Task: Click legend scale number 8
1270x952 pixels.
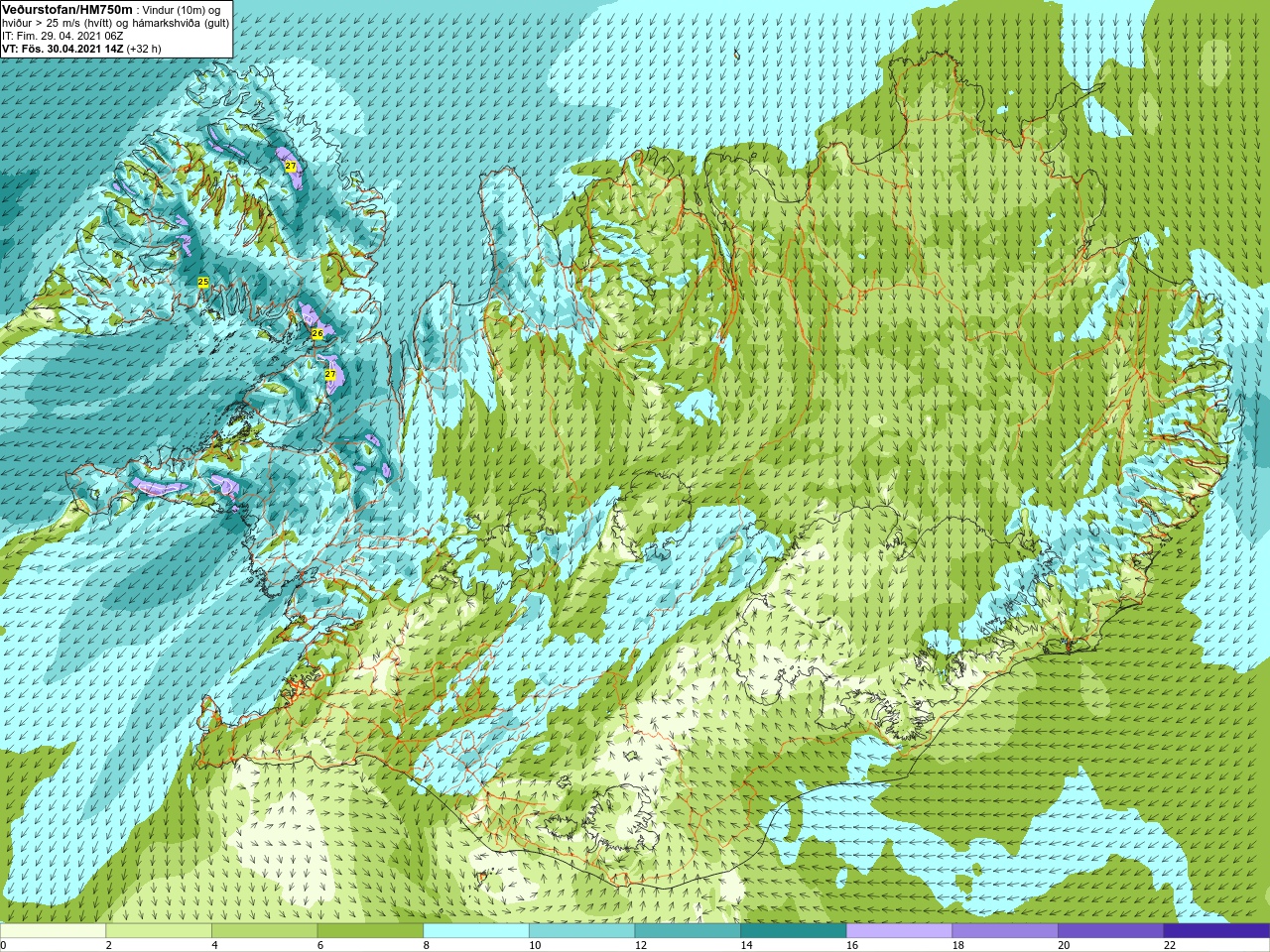Action: (426, 945)
